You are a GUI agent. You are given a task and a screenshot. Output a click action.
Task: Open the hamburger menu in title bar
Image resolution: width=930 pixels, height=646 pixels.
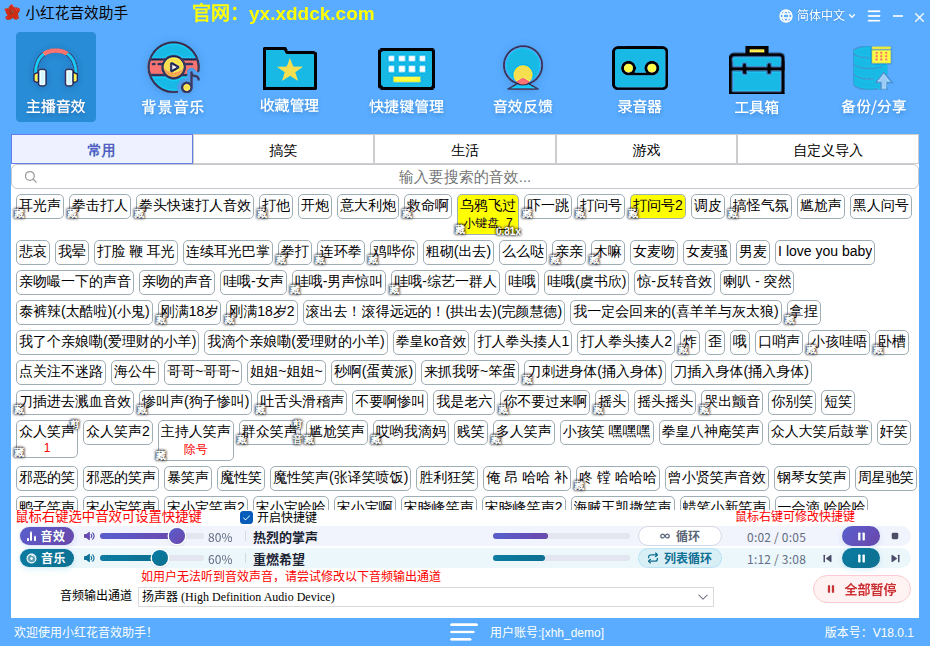tap(874, 16)
